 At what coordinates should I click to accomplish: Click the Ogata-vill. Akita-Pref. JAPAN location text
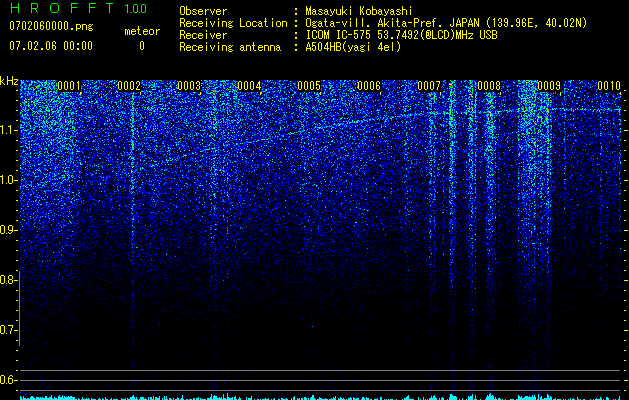(446, 23)
